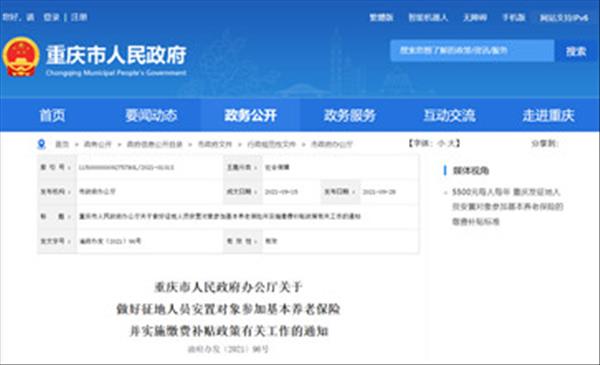Image resolution: width=600 pixels, height=365 pixels.
Task: Click 市政府文件 breadcrumb link
Action: (215, 144)
